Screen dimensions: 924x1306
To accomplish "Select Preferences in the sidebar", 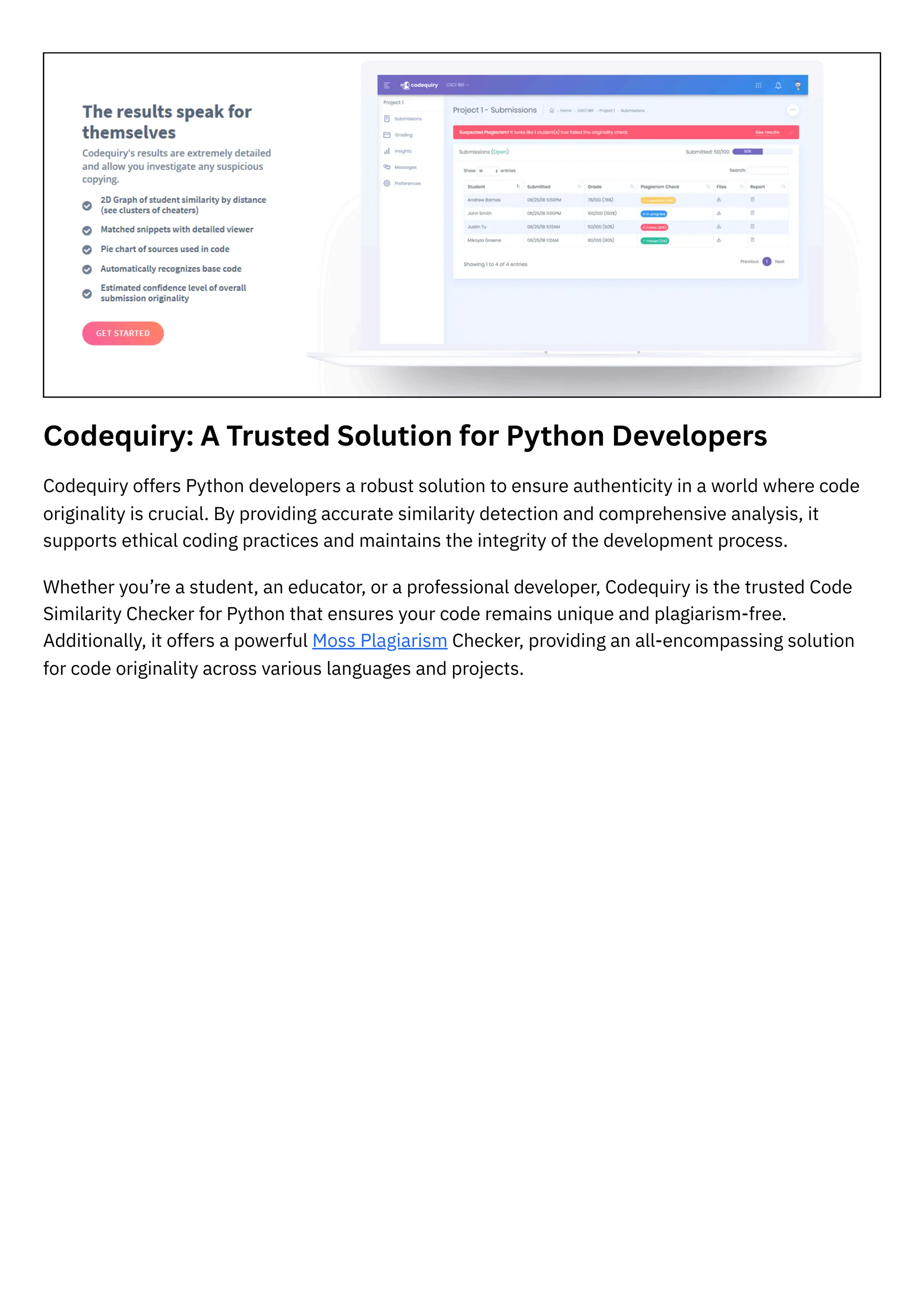I will (x=407, y=183).
